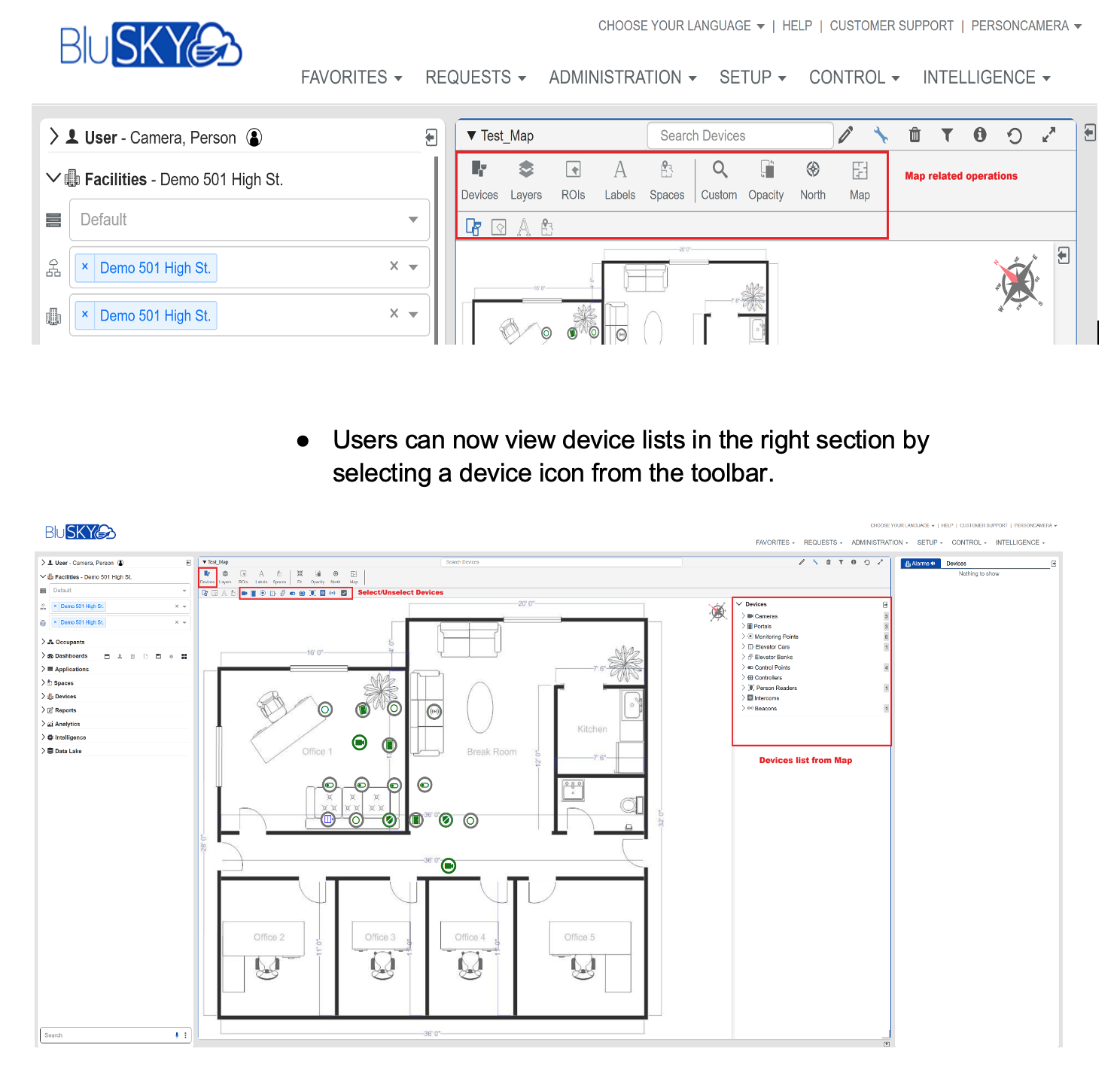Adjust map Opacity control
Image resolution: width=1120 pixels, height=1079 pixels.
point(765,180)
